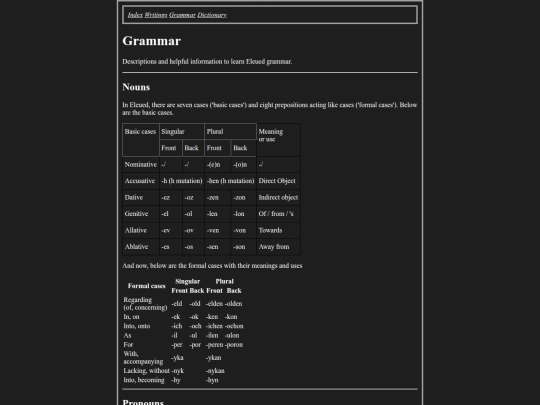540x405 pixels.
Task: Click the 'Away from' meaning cell
Action: click(x=278, y=247)
